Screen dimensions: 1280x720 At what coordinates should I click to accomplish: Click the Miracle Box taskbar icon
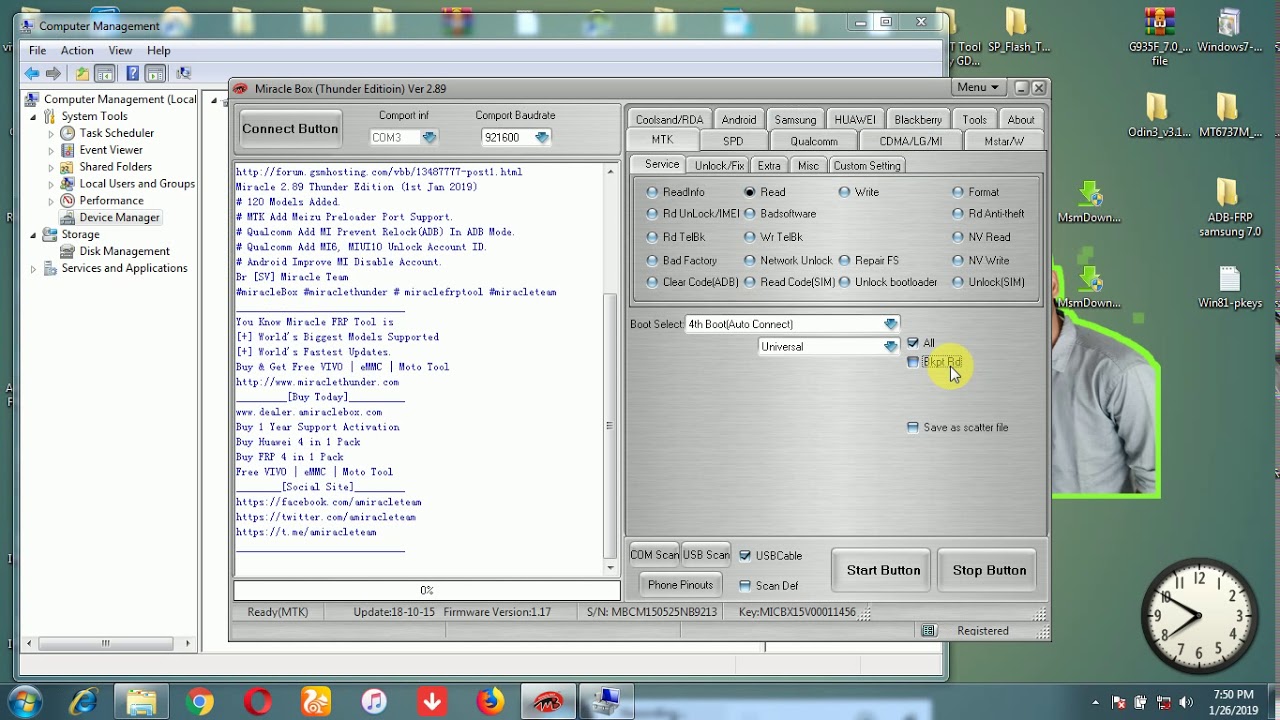pos(548,702)
